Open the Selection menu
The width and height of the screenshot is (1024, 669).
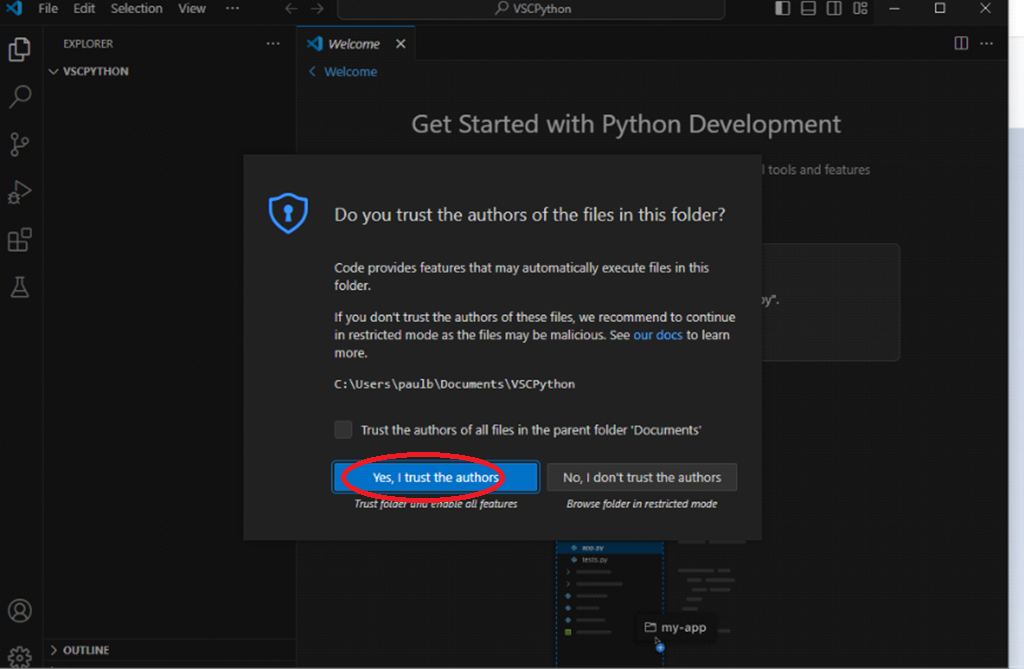click(136, 8)
